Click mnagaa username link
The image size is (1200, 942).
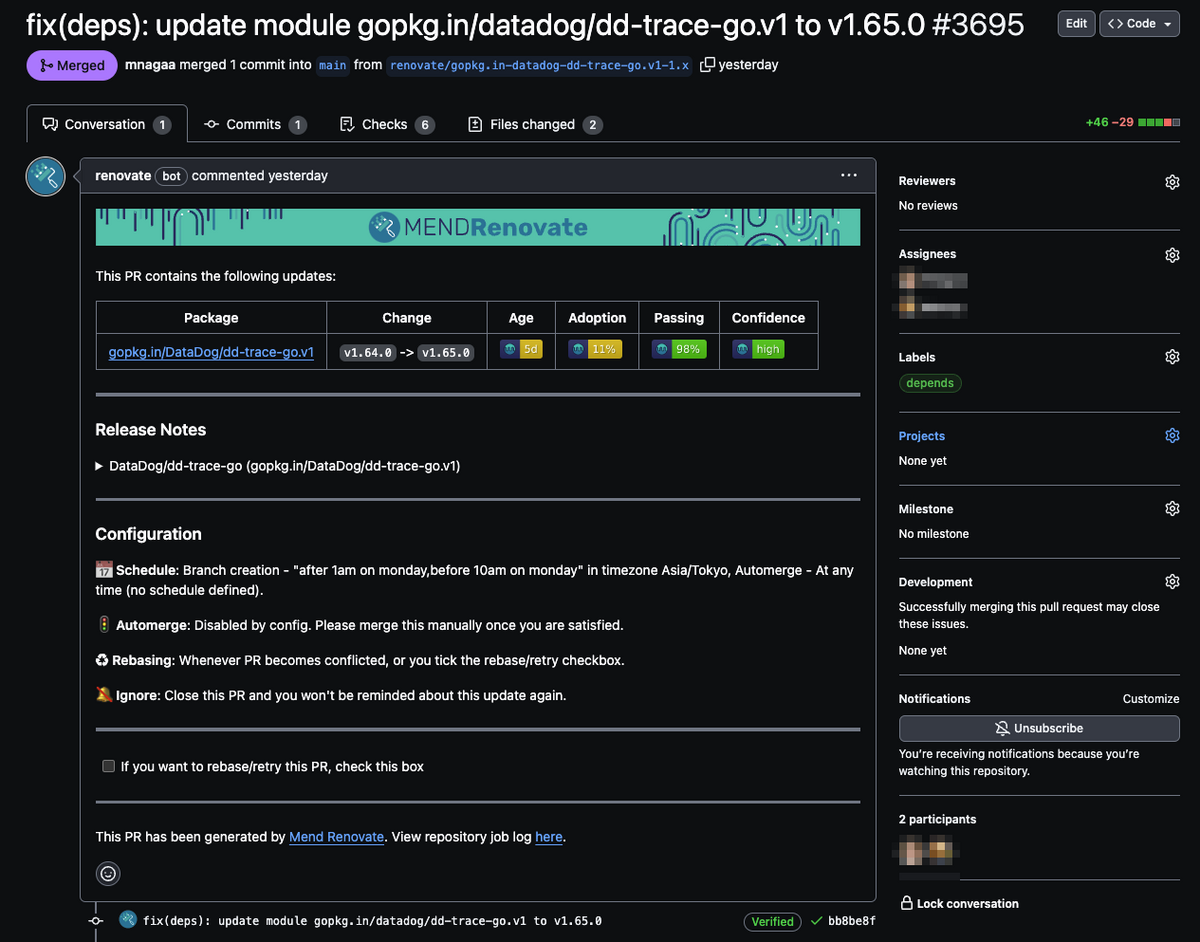(x=152, y=65)
